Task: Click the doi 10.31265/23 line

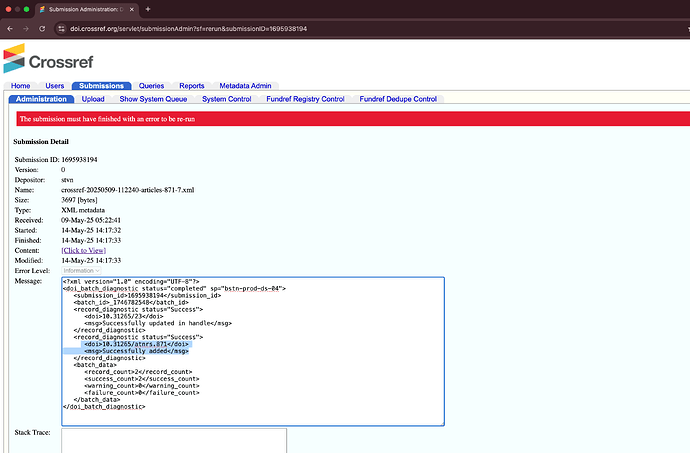Action: coord(124,316)
